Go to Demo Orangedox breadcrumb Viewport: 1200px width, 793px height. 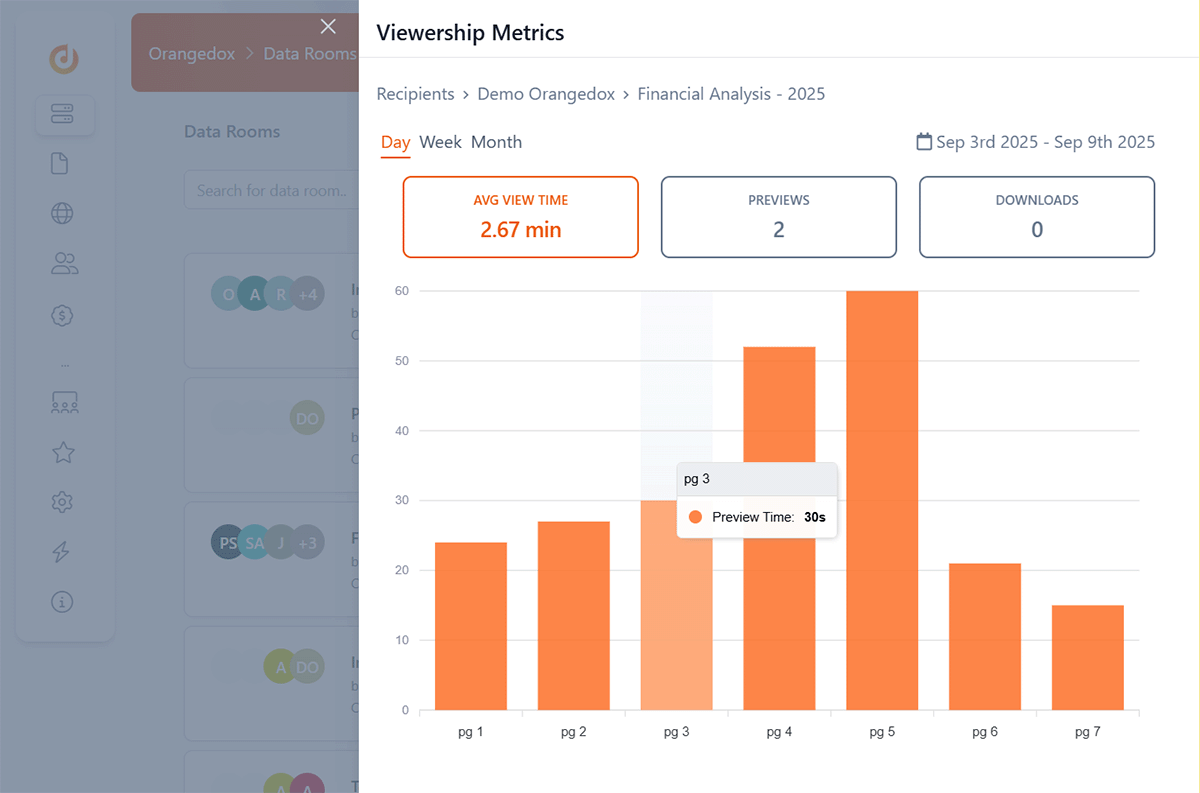[x=545, y=94]
